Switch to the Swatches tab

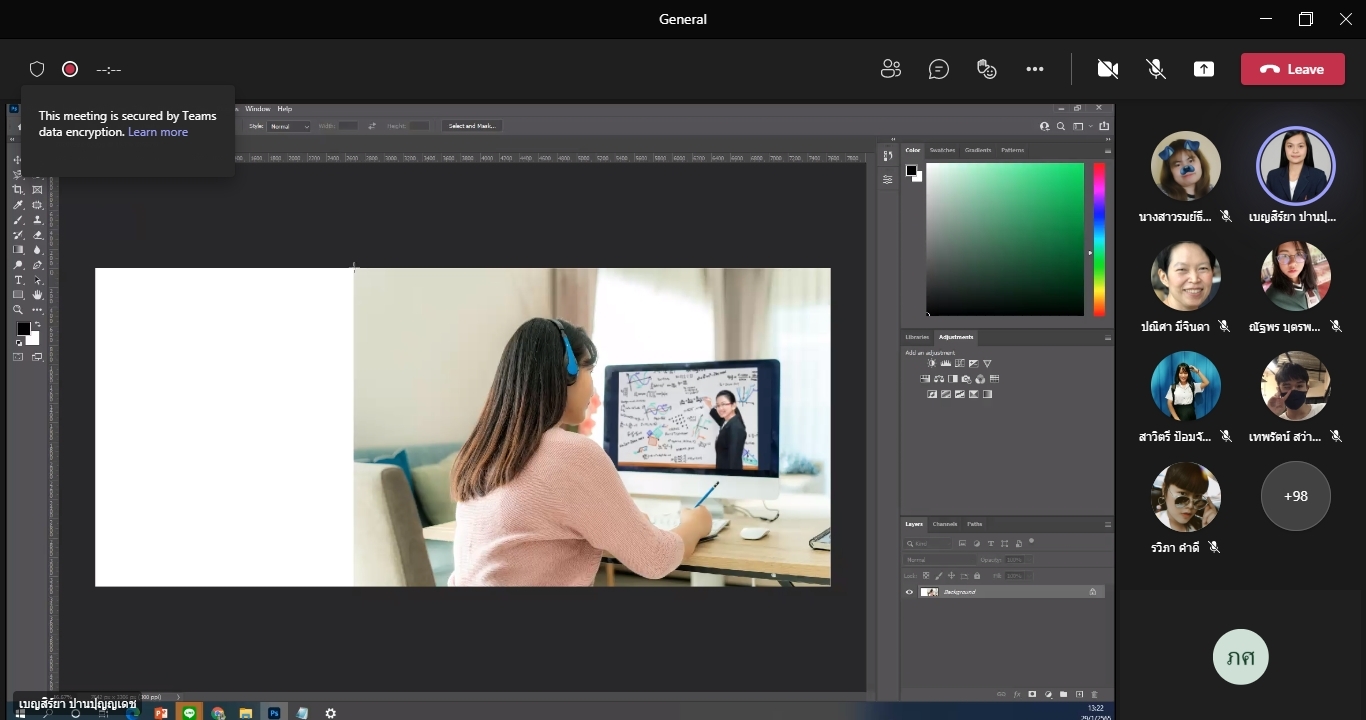coord(942,150)
